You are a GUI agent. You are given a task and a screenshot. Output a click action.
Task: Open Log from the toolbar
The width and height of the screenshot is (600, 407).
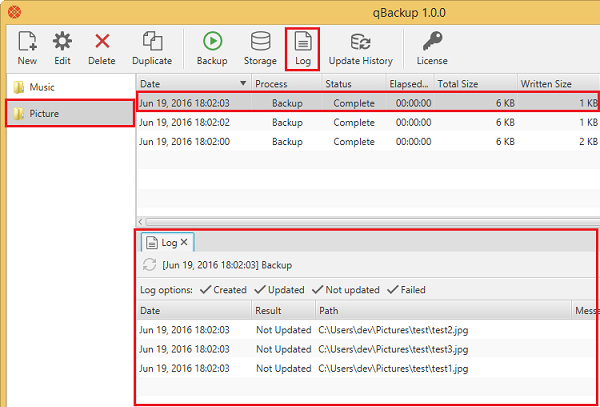tap(303, 49)
